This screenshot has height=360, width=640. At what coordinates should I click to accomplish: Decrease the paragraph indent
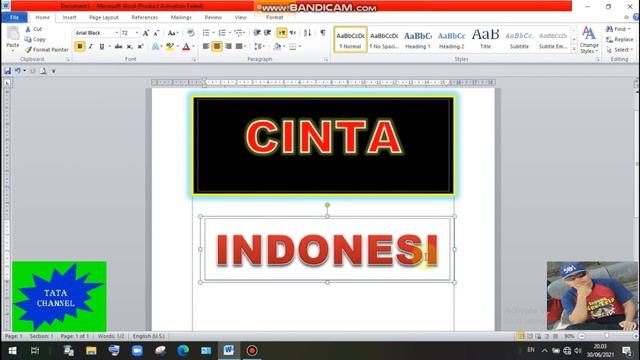tap(257, 33)
